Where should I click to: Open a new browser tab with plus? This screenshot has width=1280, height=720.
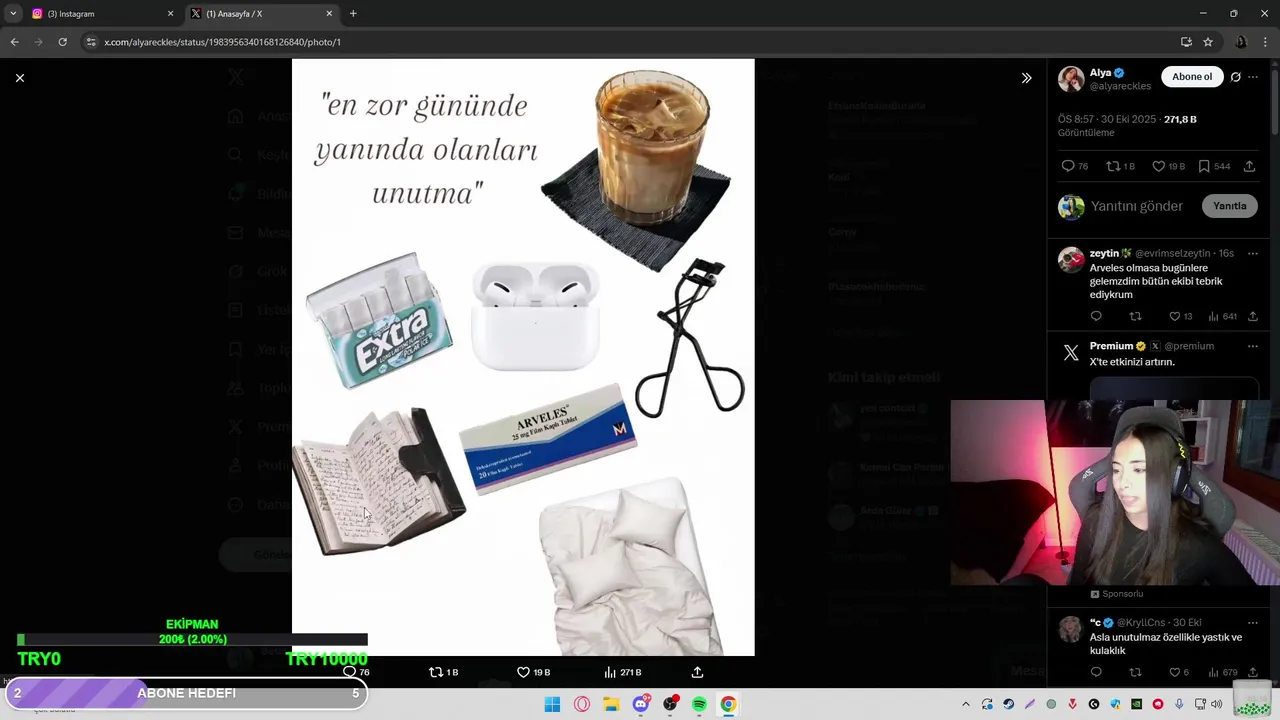[353, 14]
